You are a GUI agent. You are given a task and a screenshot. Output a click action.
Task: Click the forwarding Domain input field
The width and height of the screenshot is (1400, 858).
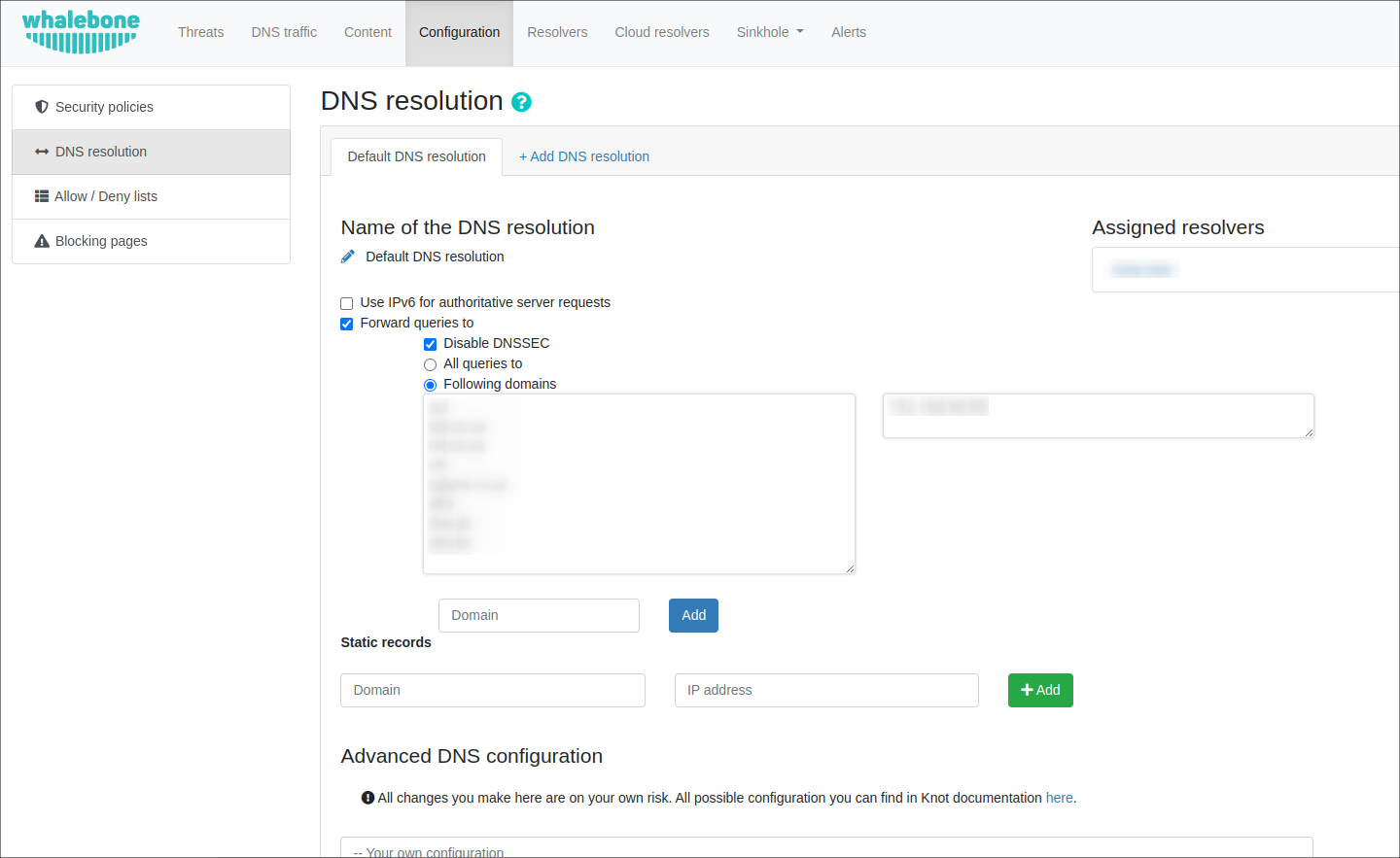coord(539,615)
